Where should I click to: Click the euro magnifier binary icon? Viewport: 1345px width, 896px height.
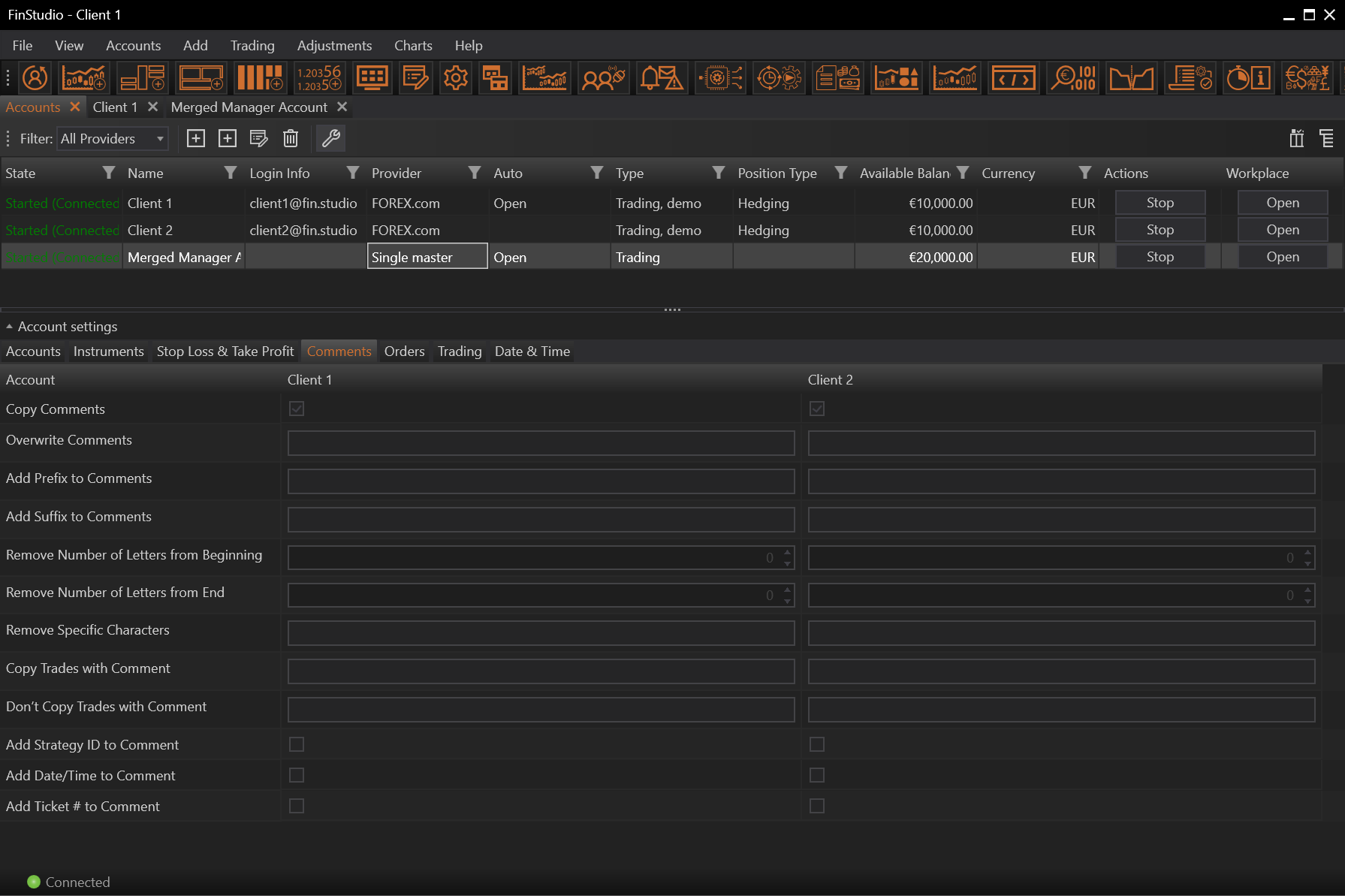click(x=1073, y=77)
